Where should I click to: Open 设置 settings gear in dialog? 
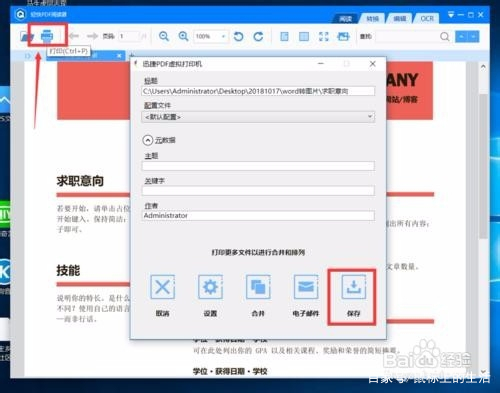[210, 287]
